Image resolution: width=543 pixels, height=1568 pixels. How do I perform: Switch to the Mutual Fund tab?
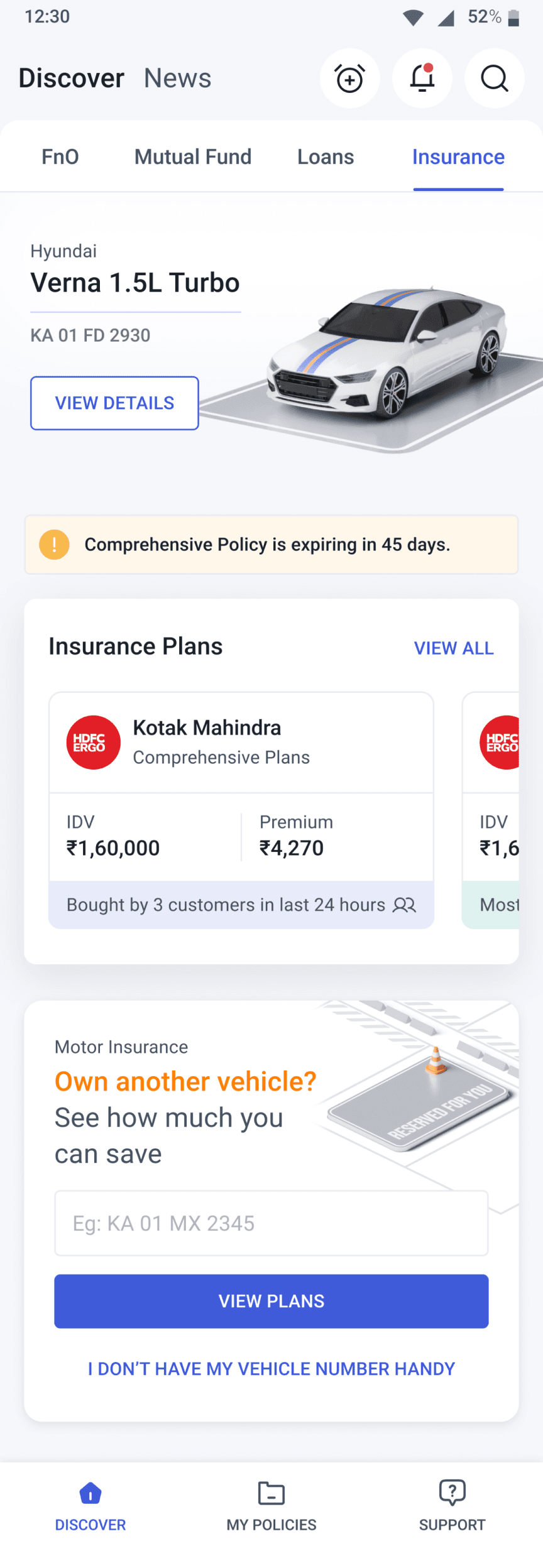(x=193, y=157)
